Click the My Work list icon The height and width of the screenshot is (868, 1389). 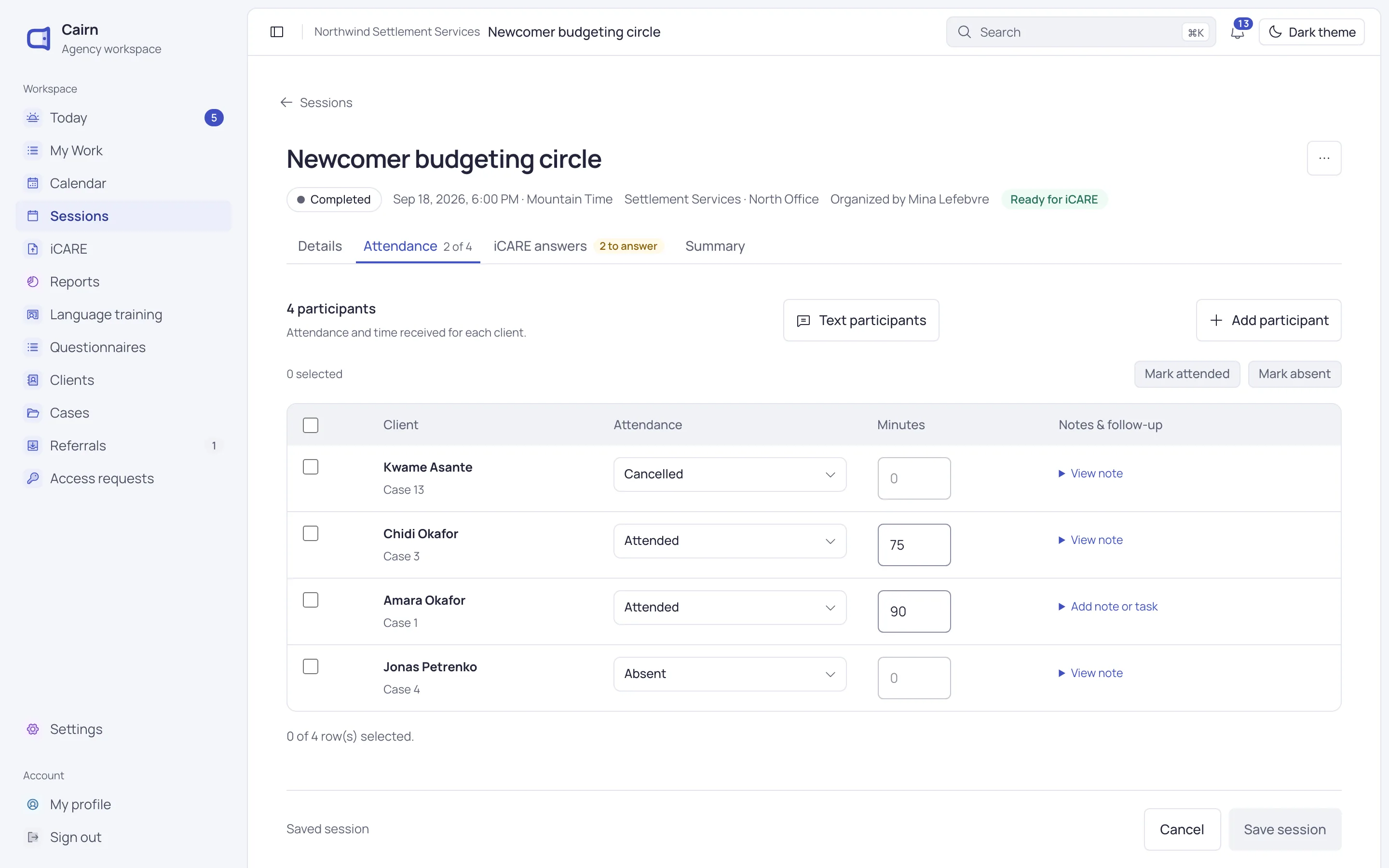point(33,150)
